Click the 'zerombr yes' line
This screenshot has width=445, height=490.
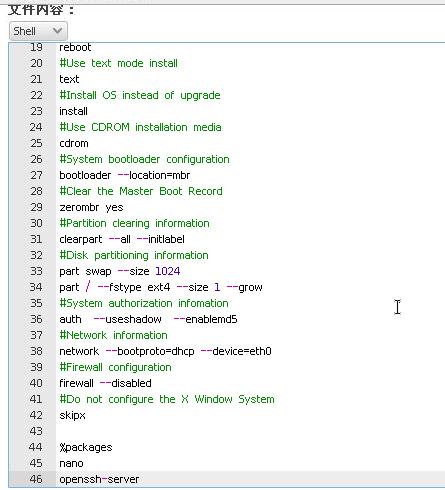pyautogui.click(x=91, y=207)
